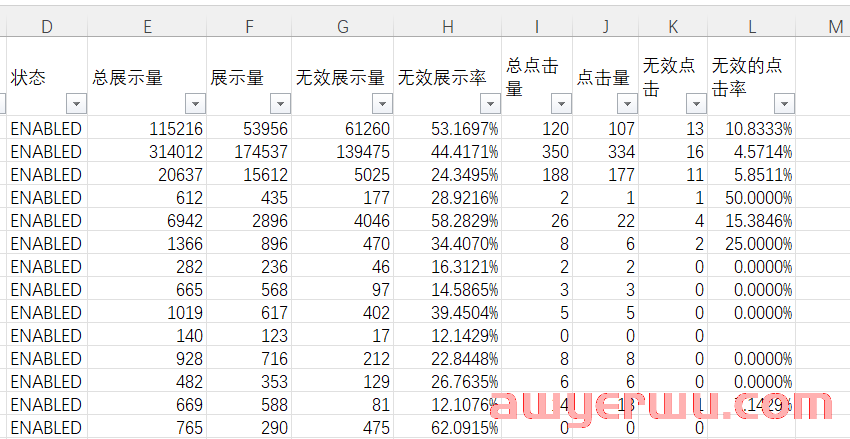Select cell with value 20637

pos(147,175)
